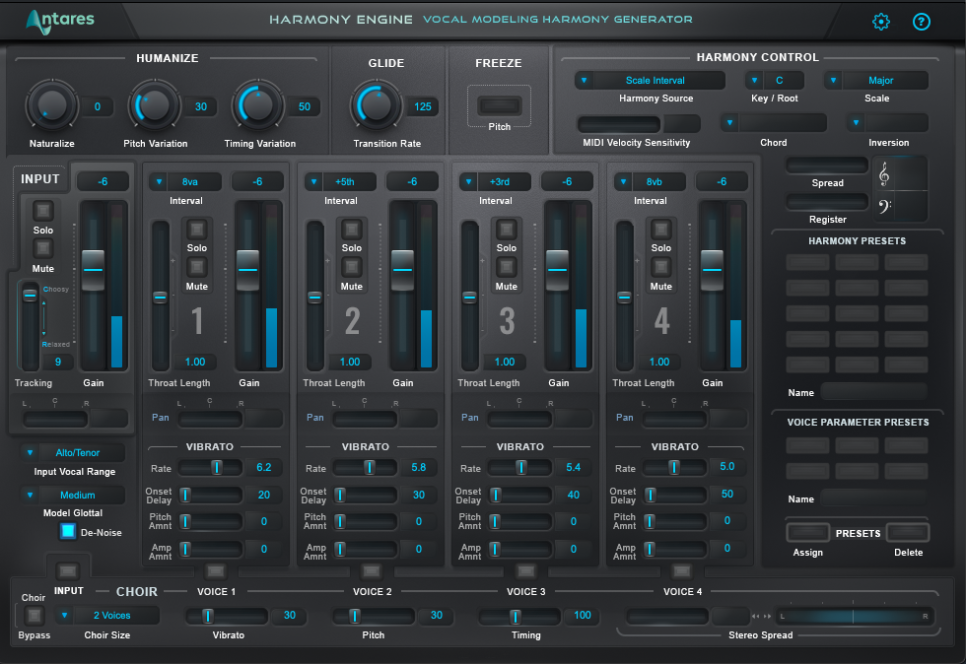Solo harmony voice 1

(197, 230)
